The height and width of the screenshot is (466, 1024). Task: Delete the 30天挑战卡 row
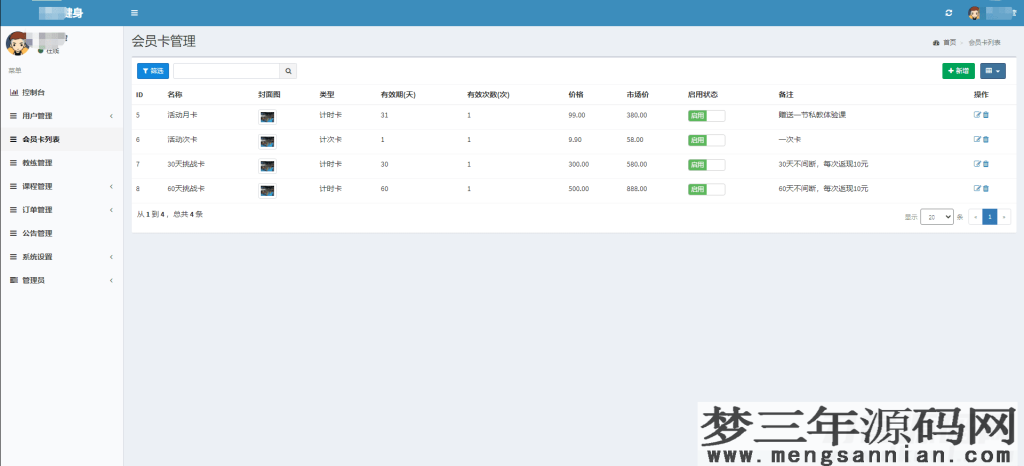(986, 164)
